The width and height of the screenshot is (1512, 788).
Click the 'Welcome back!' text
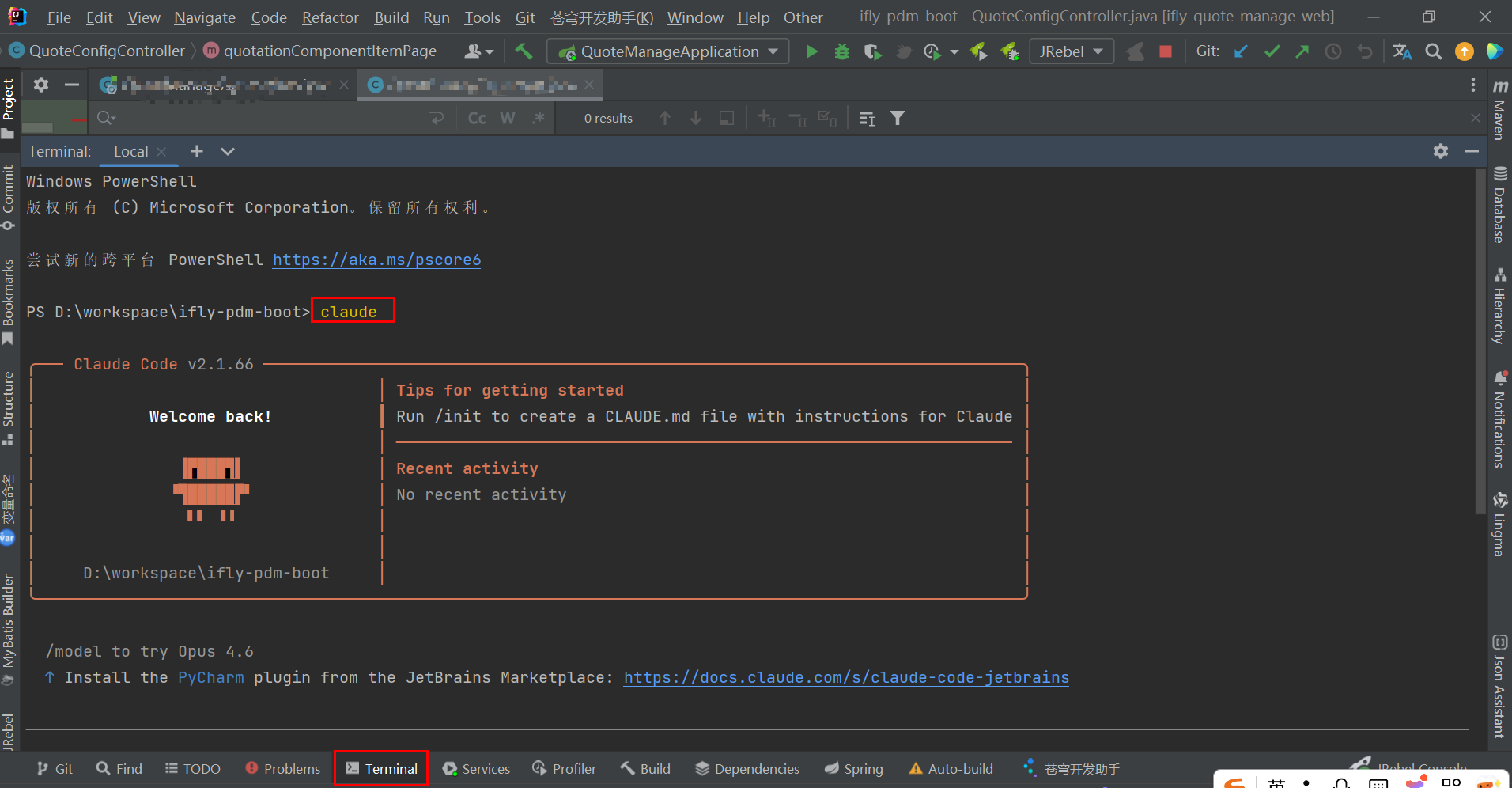tap(210, 416)
